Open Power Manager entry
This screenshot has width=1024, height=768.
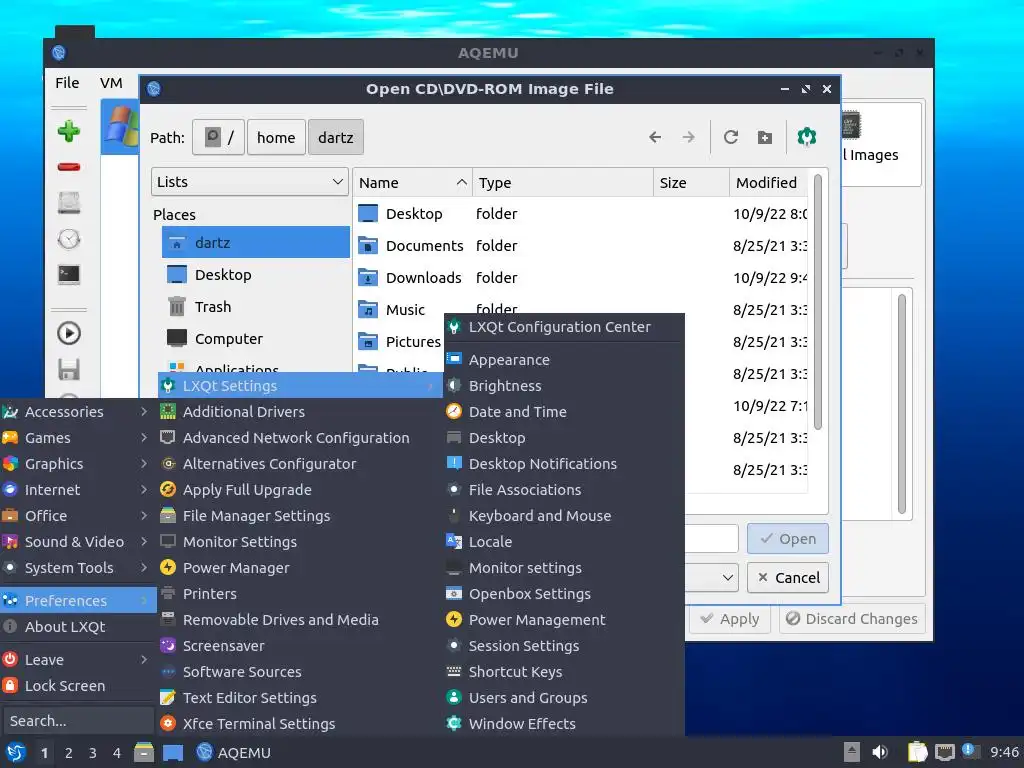(x=300, y=568)
